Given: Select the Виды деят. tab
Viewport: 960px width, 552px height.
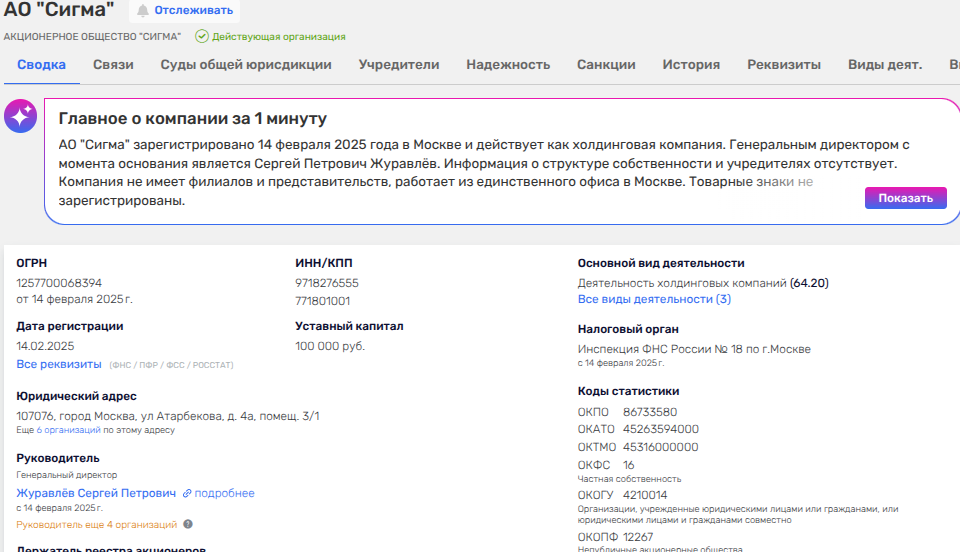Looking at the screenshot, I should click(x=884, y=65).
